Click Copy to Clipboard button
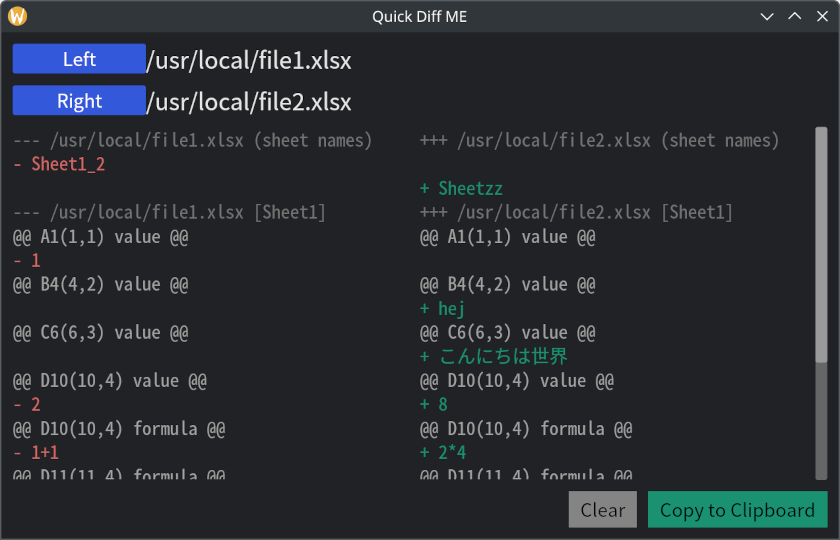The height and width of the screenshot is (540, 840). 737,510
